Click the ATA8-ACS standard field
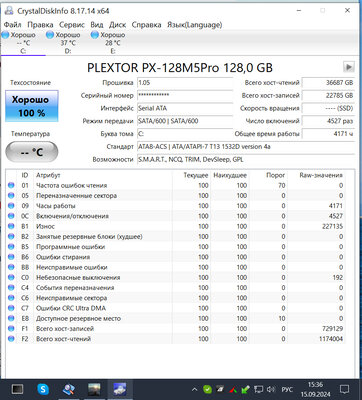This screenshot has height=400, width=362. click(x=246, y=147)
